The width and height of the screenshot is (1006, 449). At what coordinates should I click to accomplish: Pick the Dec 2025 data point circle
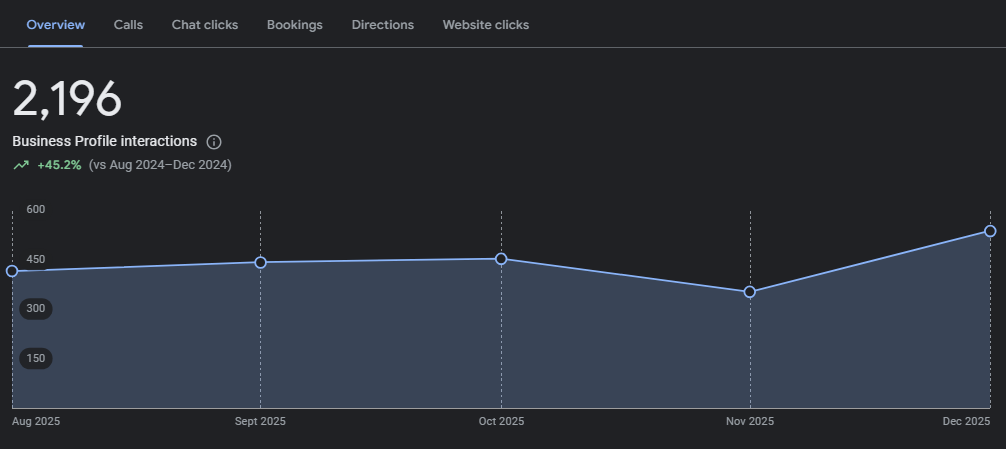click(x=990, y=231)
